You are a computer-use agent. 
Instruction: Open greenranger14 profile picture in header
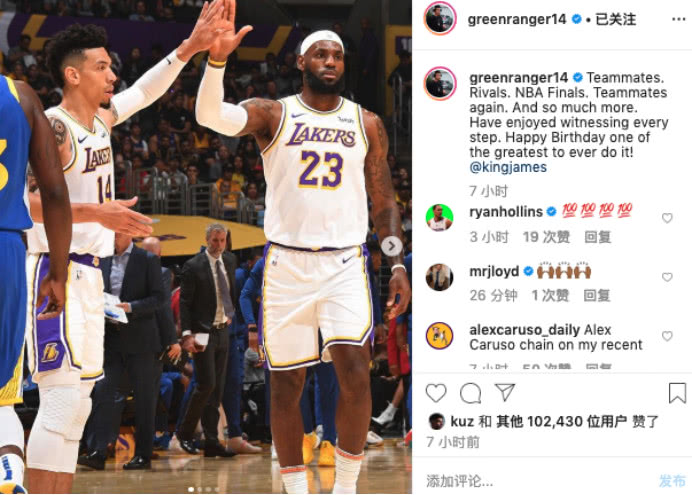pos(440,19)
